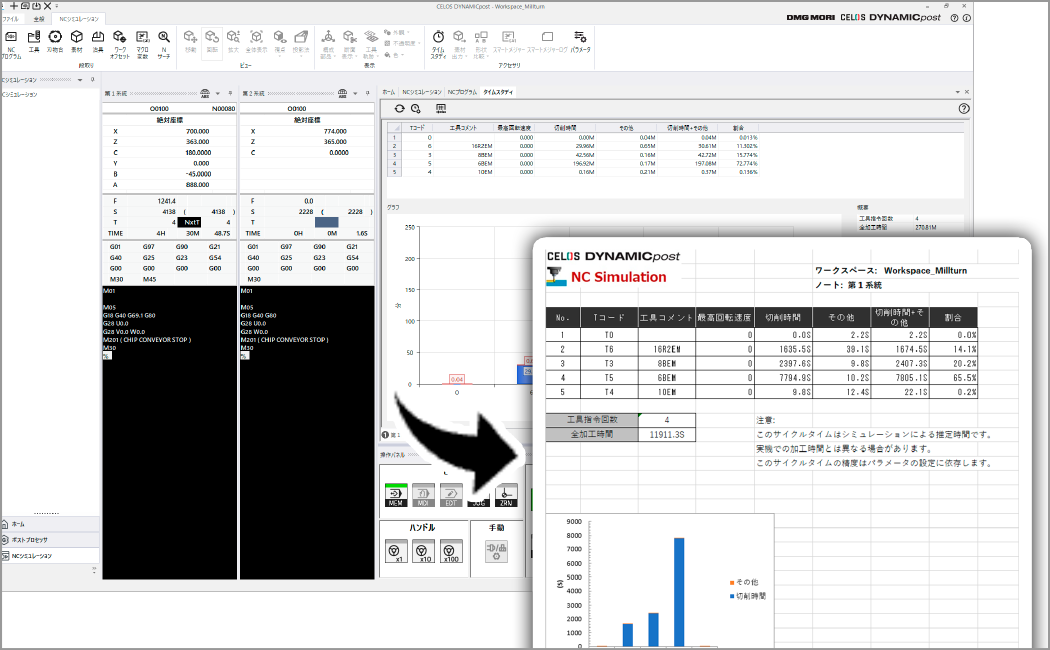Sort by 切削時間 column header
Viewport: 1050px width, 650px height.
566,127
